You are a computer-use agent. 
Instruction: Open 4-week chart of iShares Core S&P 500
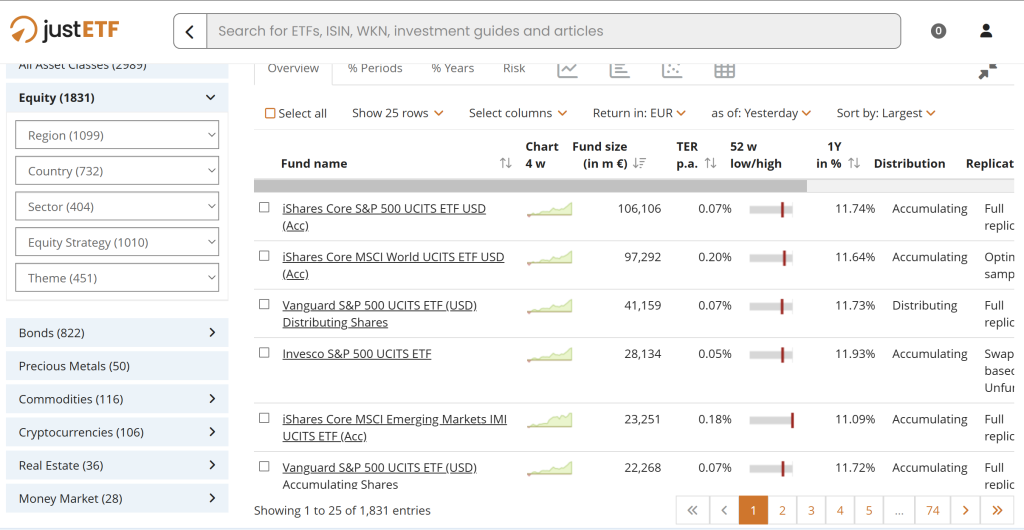click(549, 209)
